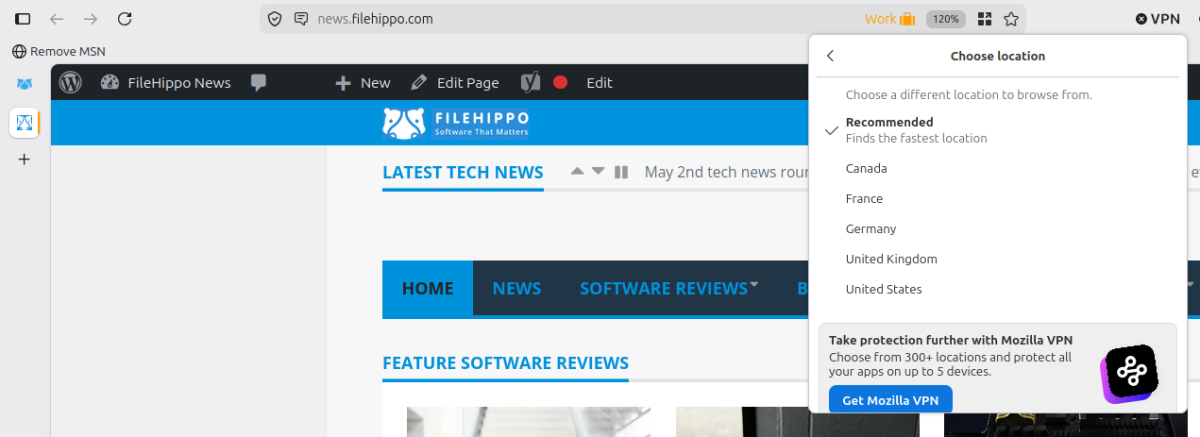This screenshot has height=437, width=1200.
Task: Open the extensions grid icon in the address bar
Action: click(985, 19)
